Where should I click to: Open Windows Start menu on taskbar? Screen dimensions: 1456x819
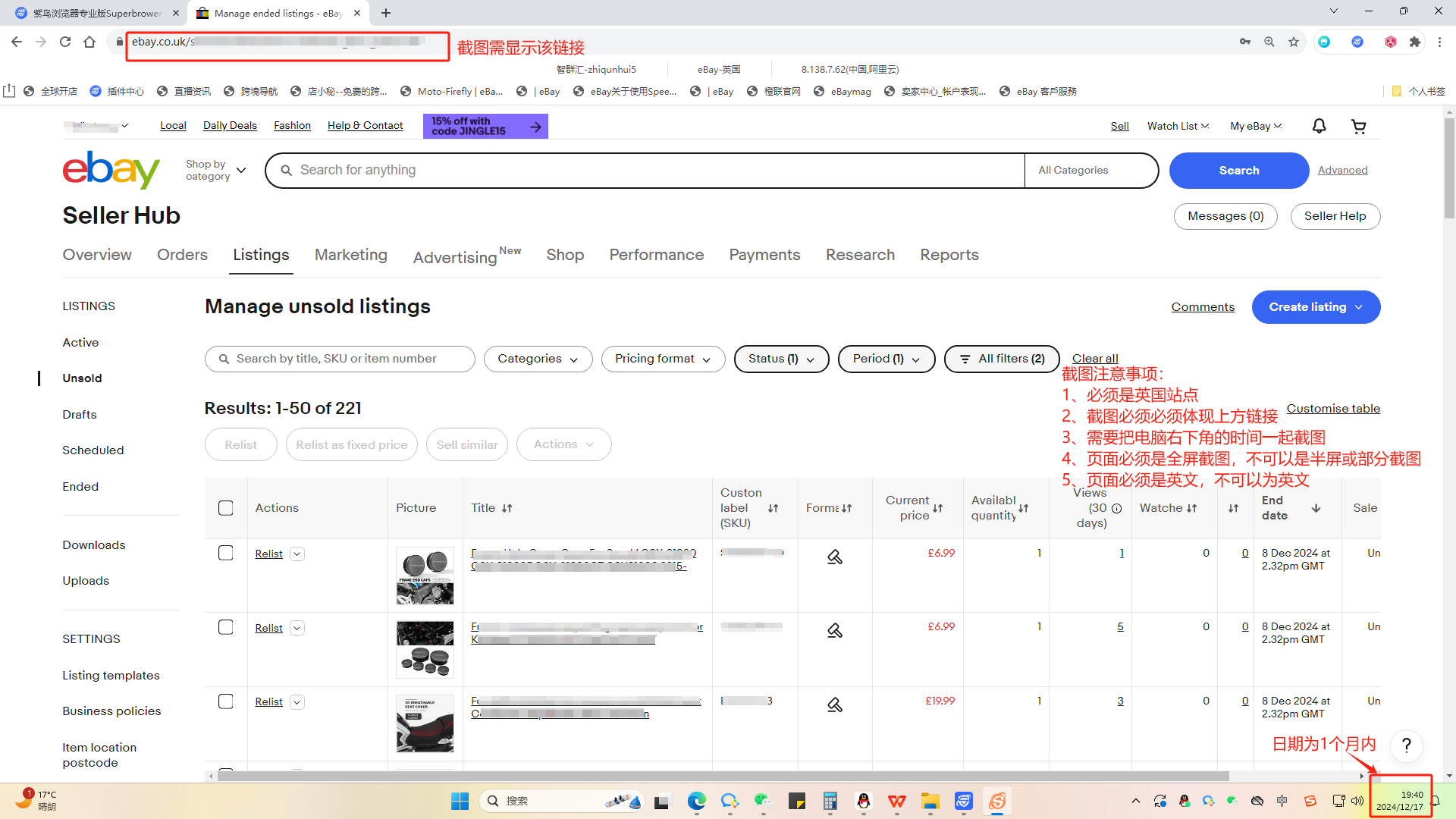pyautogui.click(x=460, y=801)
